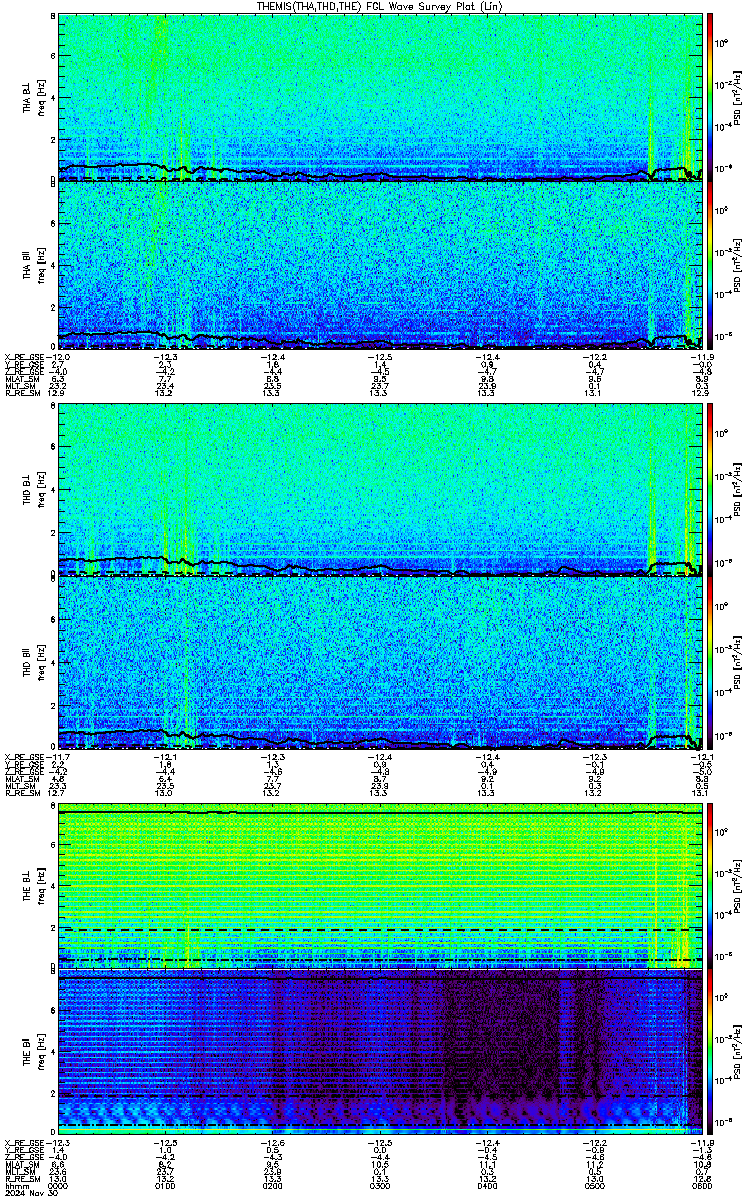Click the 0100 time tick label
This screenshot has width=750, height=1200.
point(165,1187)
